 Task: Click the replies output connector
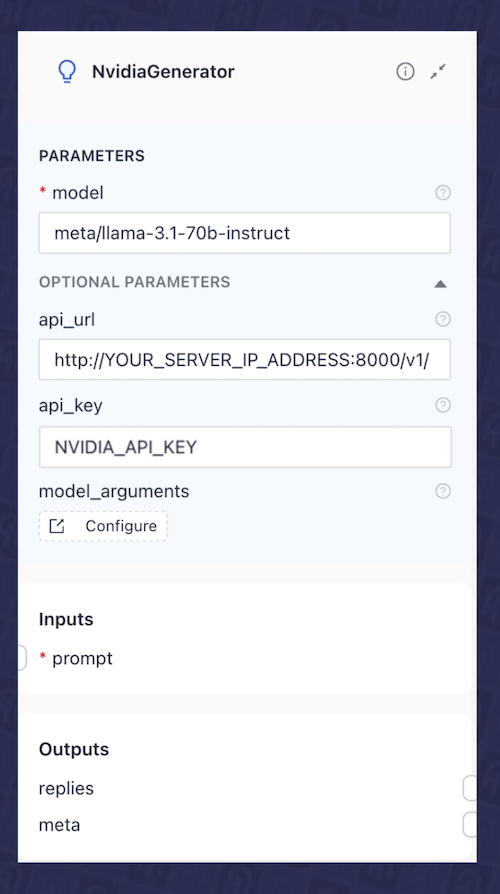(x=470, y=789)
